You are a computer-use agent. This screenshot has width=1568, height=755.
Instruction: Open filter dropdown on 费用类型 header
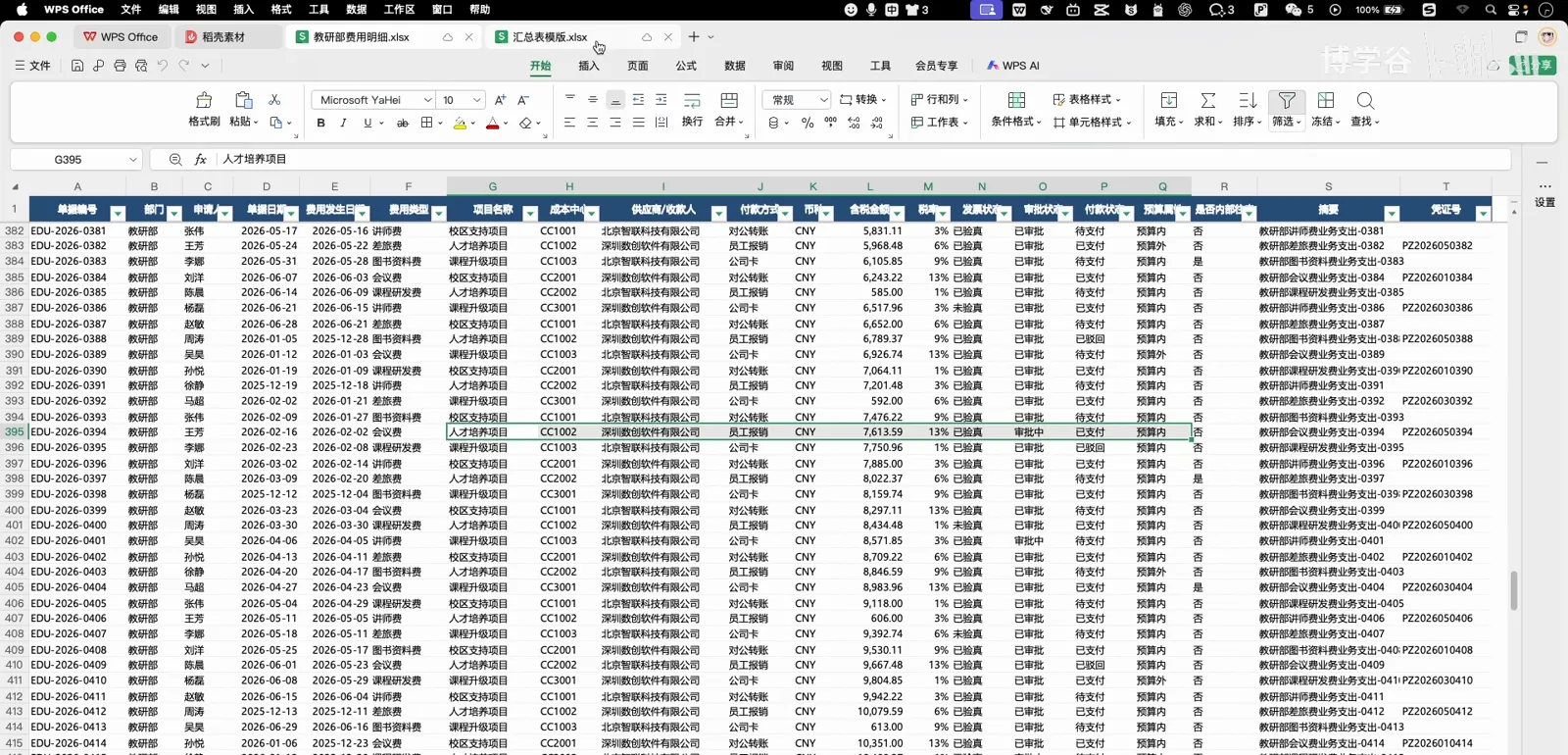pos(438,214)
